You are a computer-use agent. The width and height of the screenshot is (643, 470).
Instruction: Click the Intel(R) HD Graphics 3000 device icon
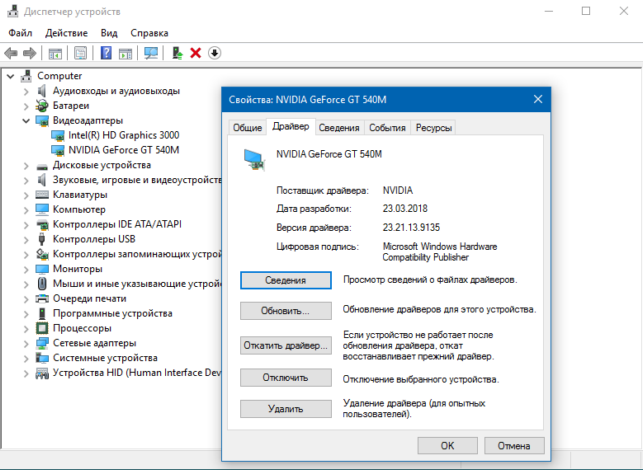pyautogui.click(x=57, y=135)
